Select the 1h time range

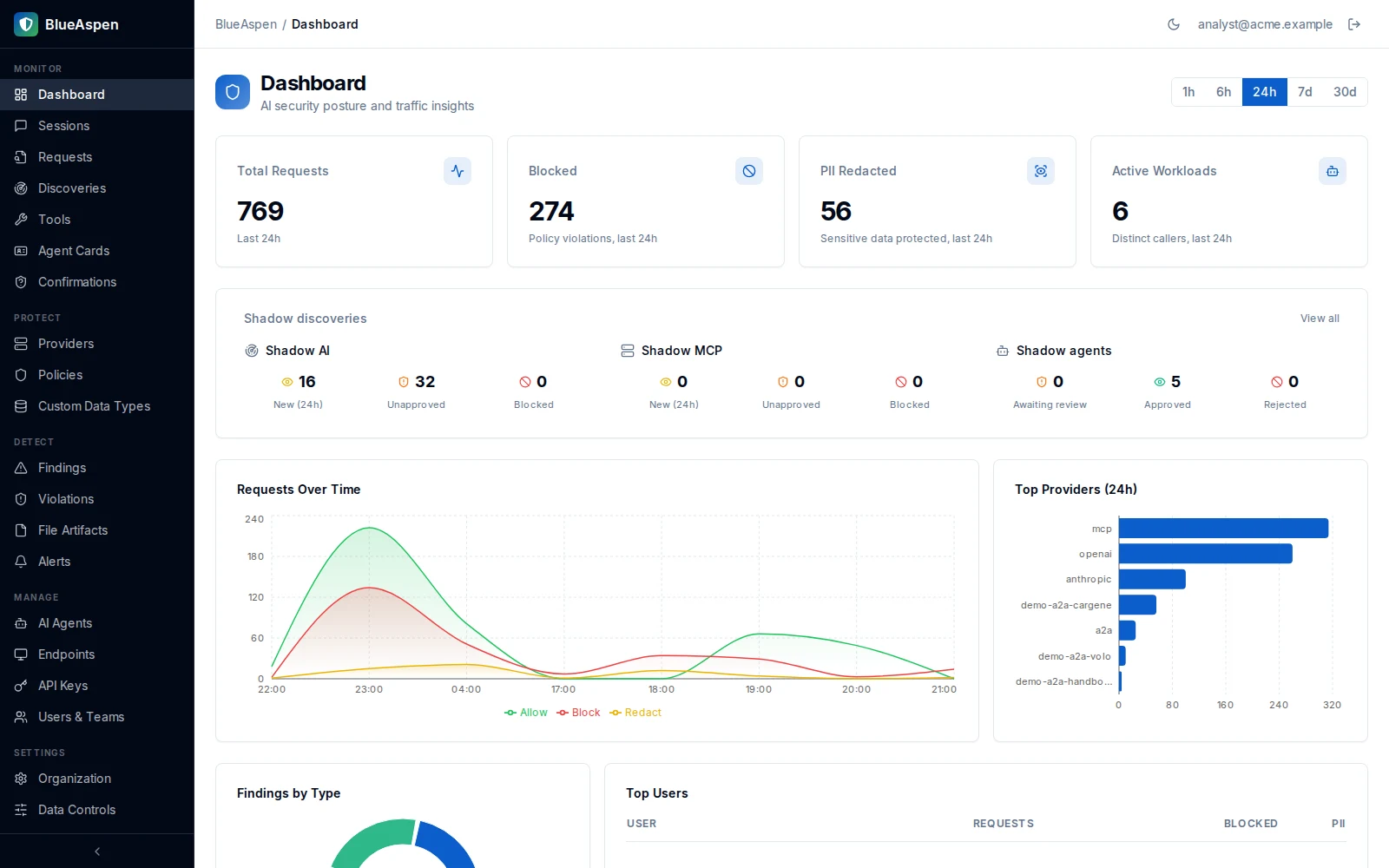pyautogui.click(x=1188, y=92)
